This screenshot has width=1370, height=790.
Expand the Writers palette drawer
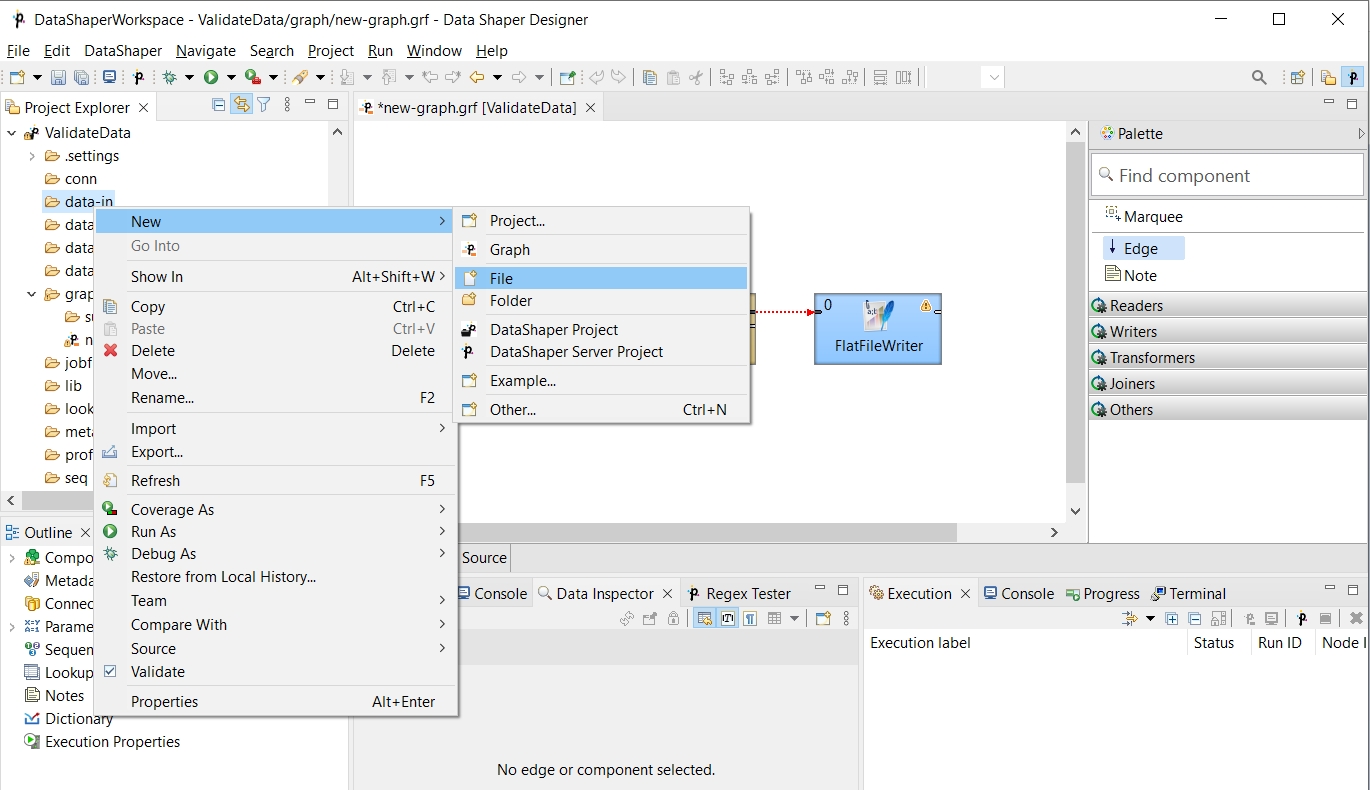coord(1228,331)
